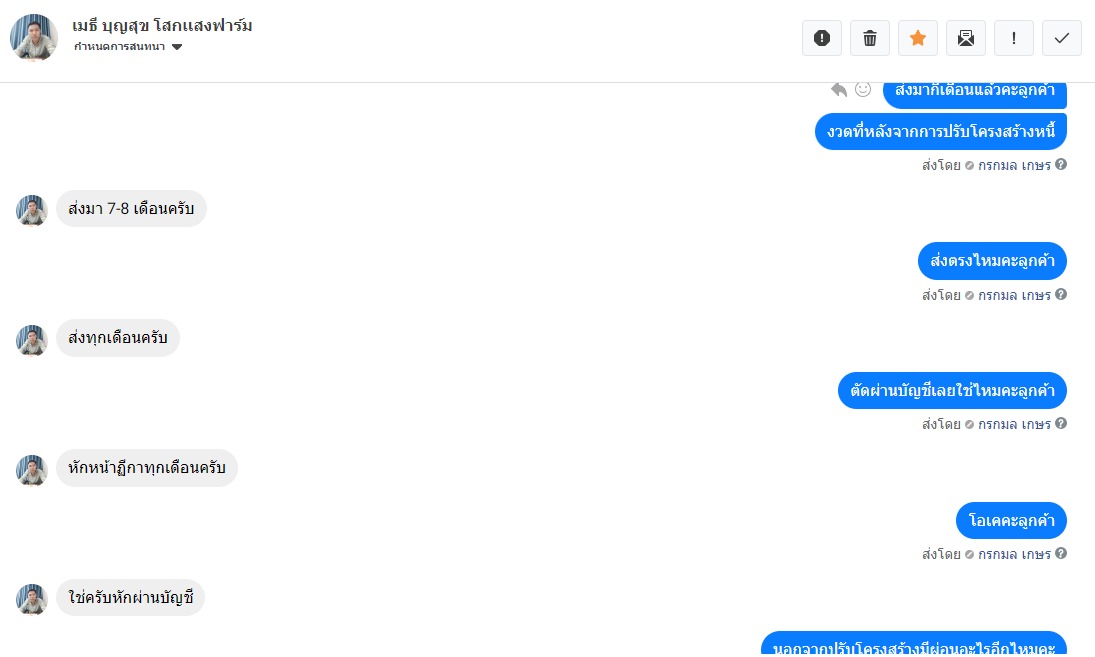
Task: Open emoji reaction smiley icon
Action: pyautogui.click(x=863, y=89)
